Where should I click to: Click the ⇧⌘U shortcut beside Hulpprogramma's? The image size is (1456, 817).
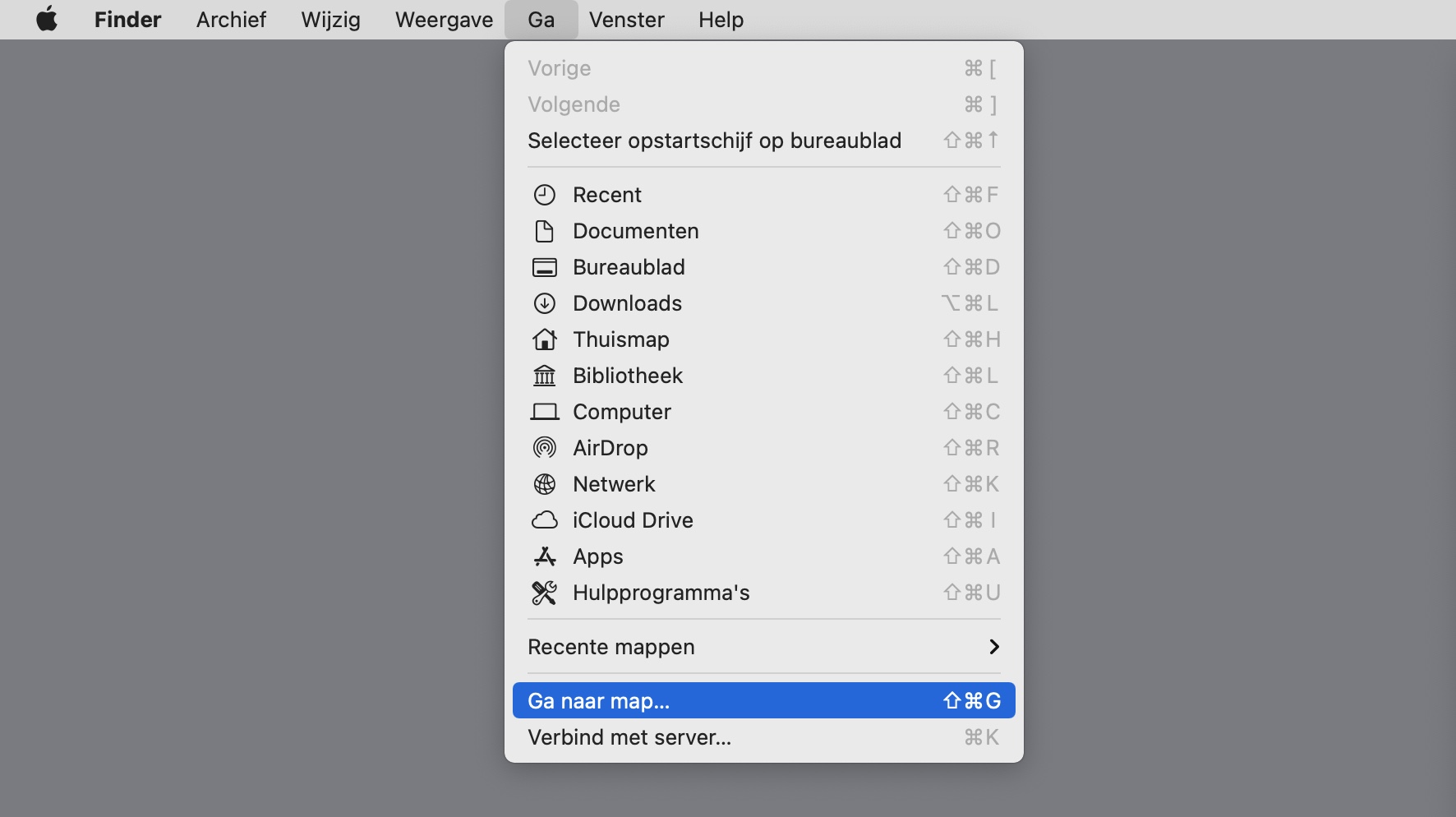[x=972, y=593]
